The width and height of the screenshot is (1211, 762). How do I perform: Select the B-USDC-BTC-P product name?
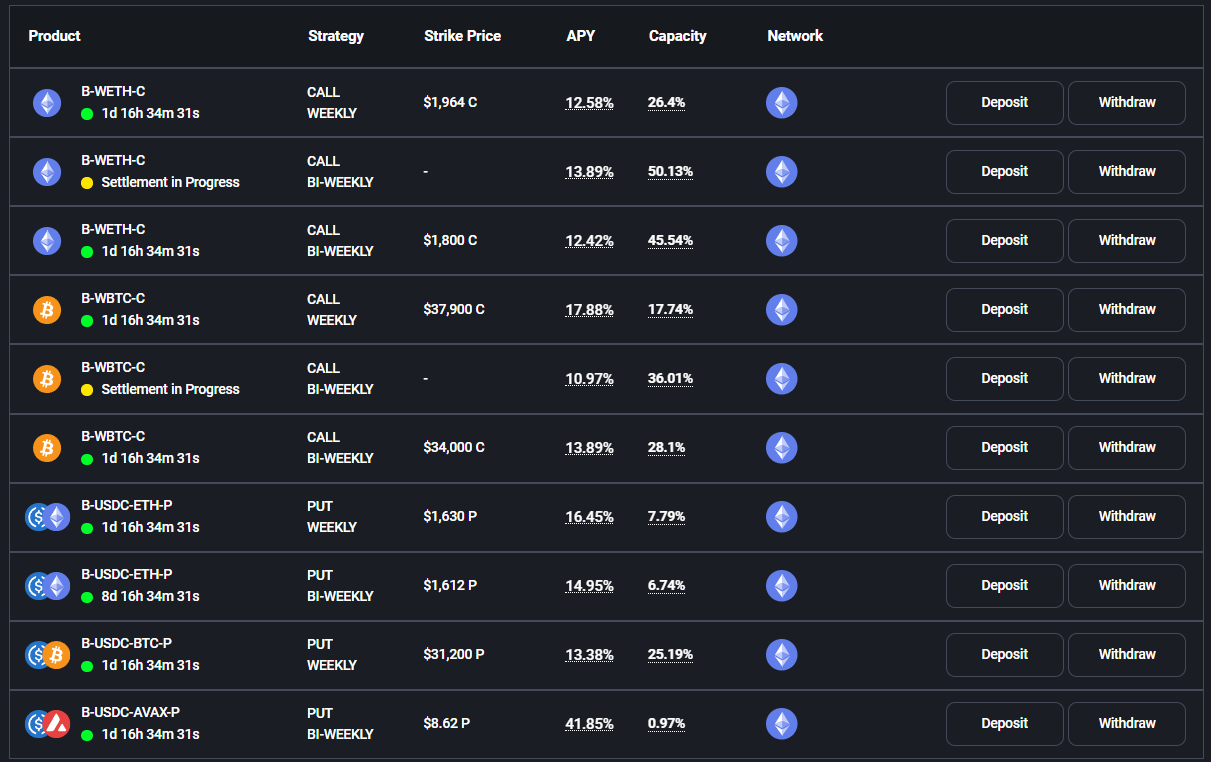pyautogui.click(x=126, y=643)
